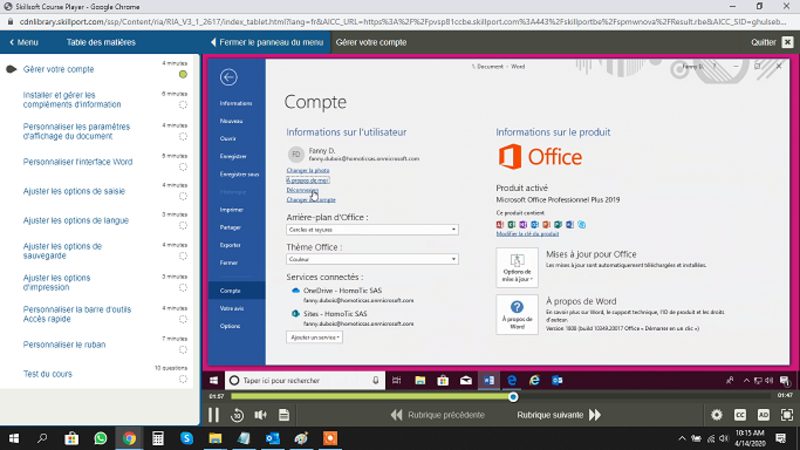Click À propos de moi link
The height and width of the screenshot is (450, 800).
pos(308,180)
